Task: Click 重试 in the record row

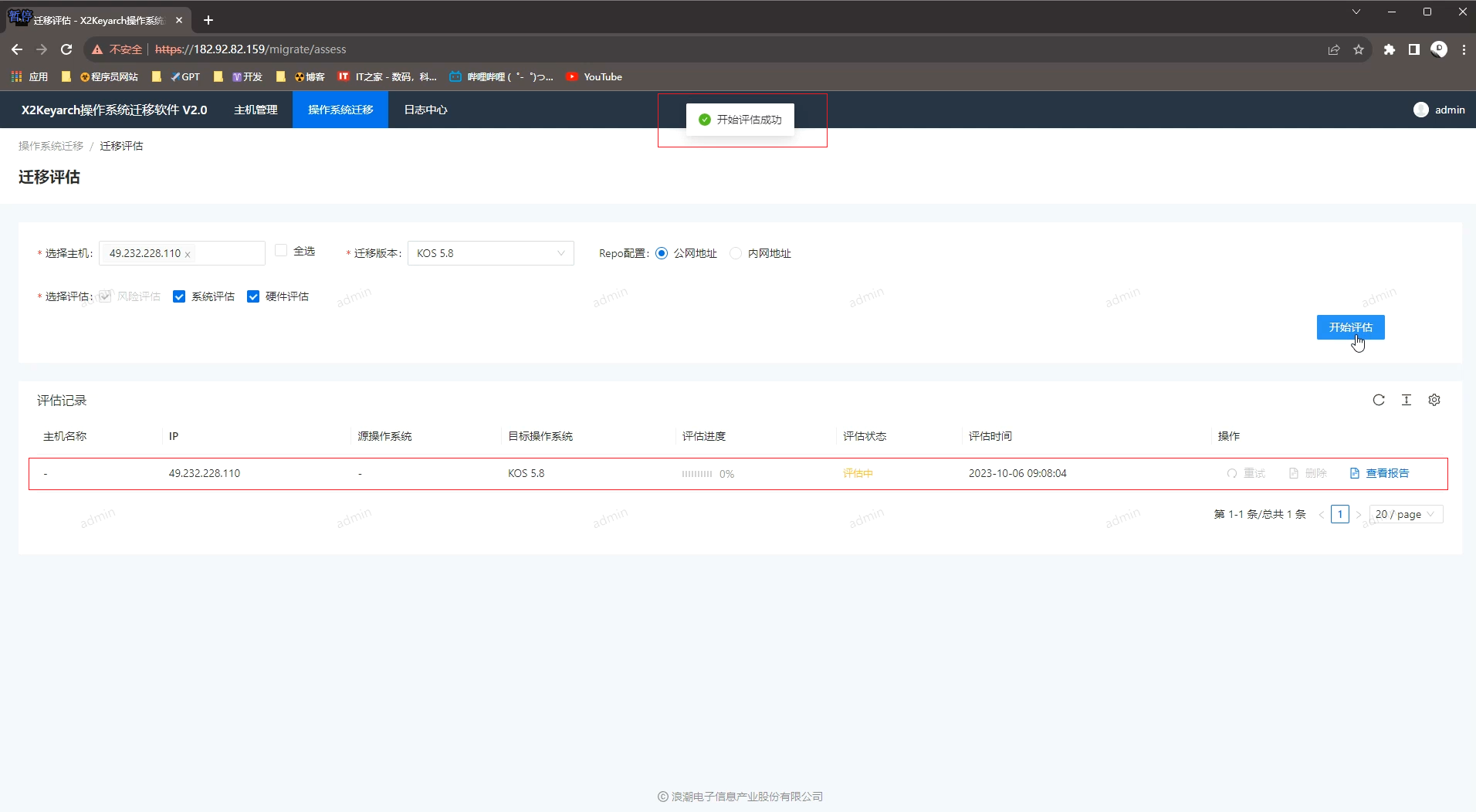Action: (1246, 473)
